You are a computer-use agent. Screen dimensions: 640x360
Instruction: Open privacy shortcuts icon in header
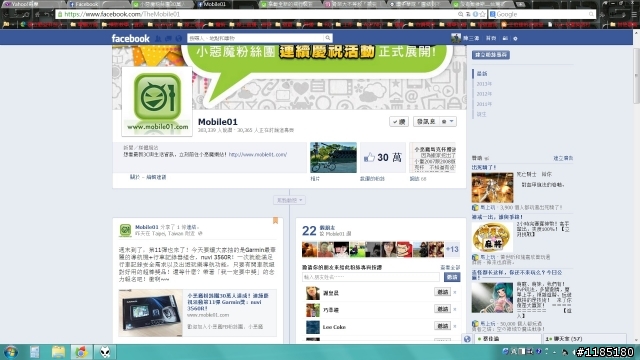tap(505, 38)
